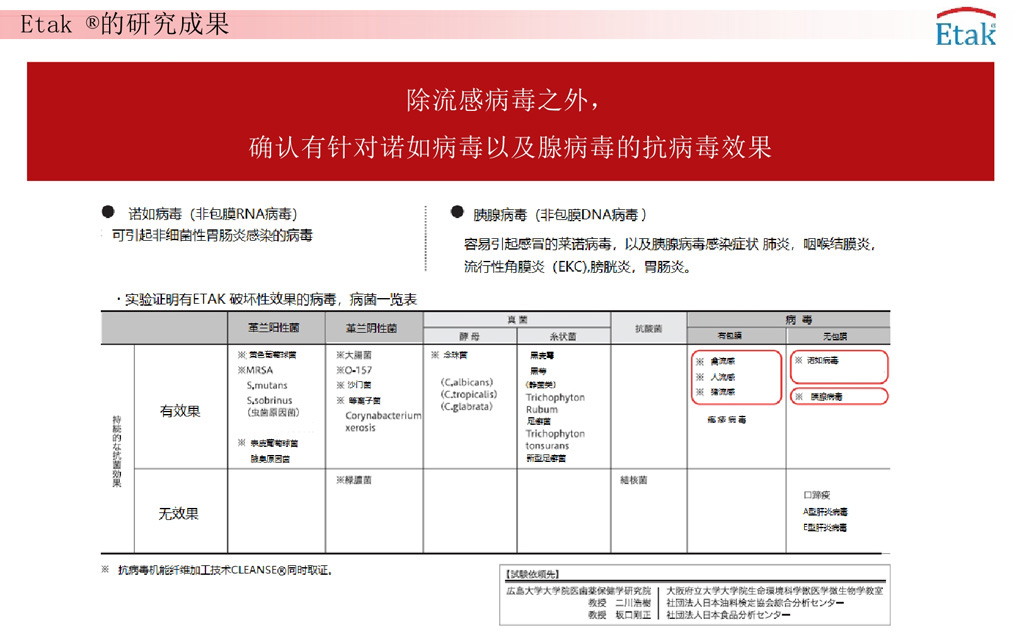Click the '大阪府立大学大学院生命環境科学獣医学微生物学教室' line
The width and height of the screenshot is (1024, 635).
point(775,591)
